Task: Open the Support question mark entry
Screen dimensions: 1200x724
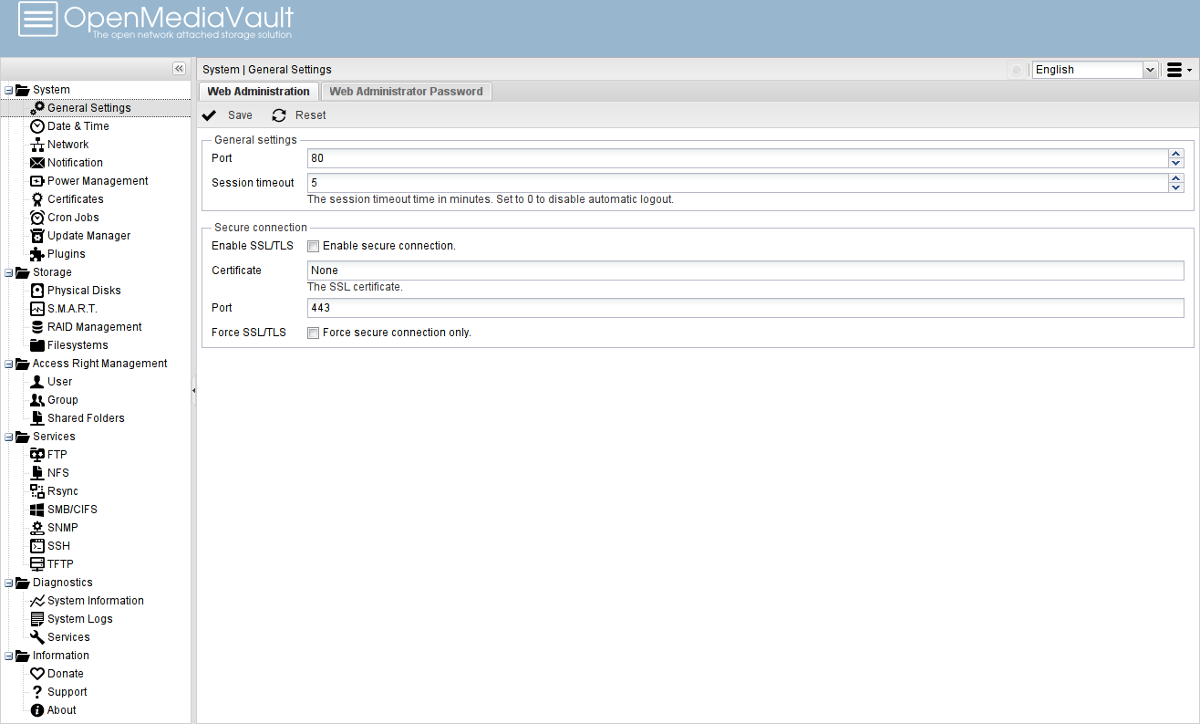Action: 59,692
